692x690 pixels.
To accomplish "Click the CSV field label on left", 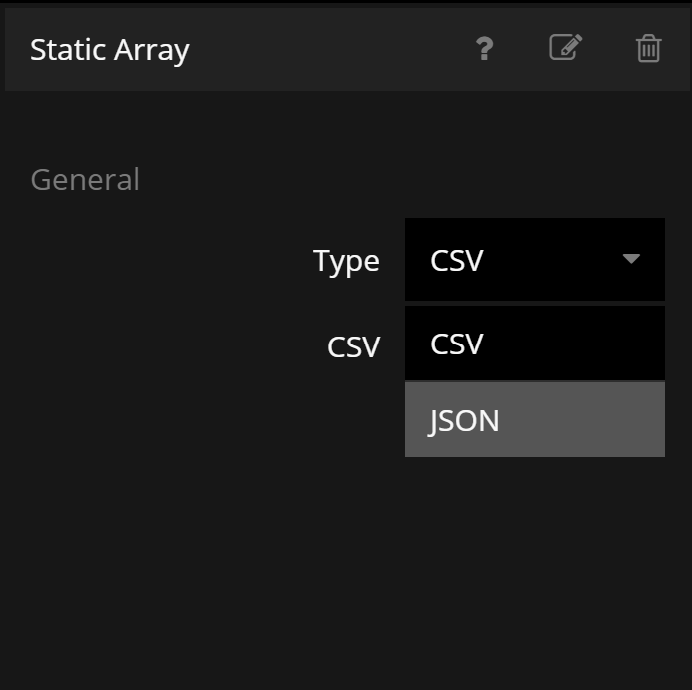I will pyautogui.click(x=354, y=347).
